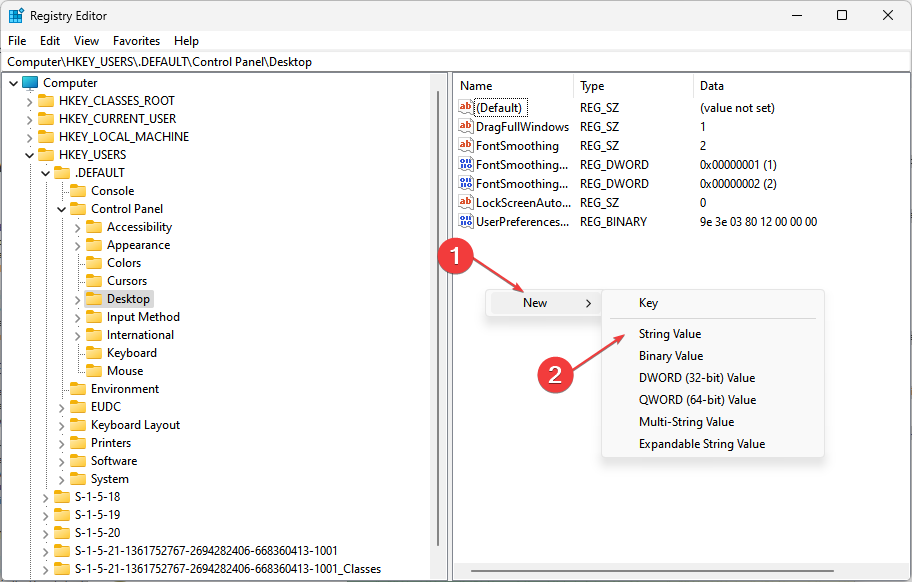The height and width of the screenshot is (582, 912).
Task: Click the Mouse folder icon
Action: coord(94,372)
